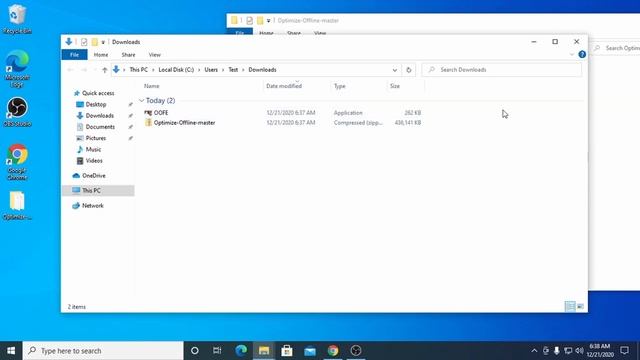The width and height of the screenshot is (640, 360).
Task: Open Task View from taskbar
Action: tap(217, 351)
